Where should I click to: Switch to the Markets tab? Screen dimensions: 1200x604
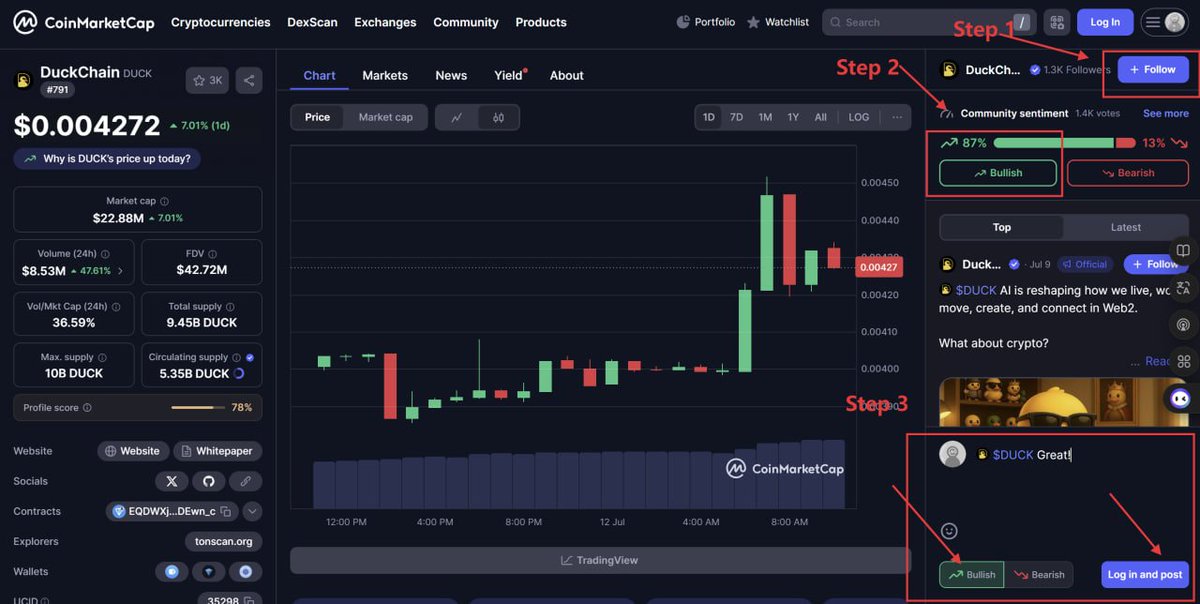[x=385, y=75]
